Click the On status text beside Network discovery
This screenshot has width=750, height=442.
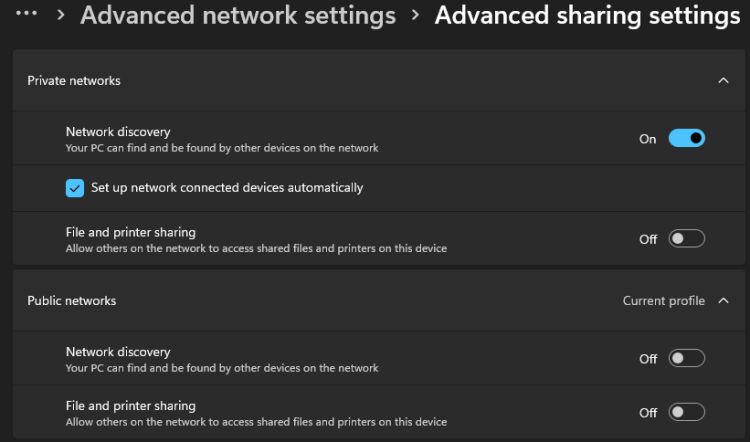[x=648, y=139]
